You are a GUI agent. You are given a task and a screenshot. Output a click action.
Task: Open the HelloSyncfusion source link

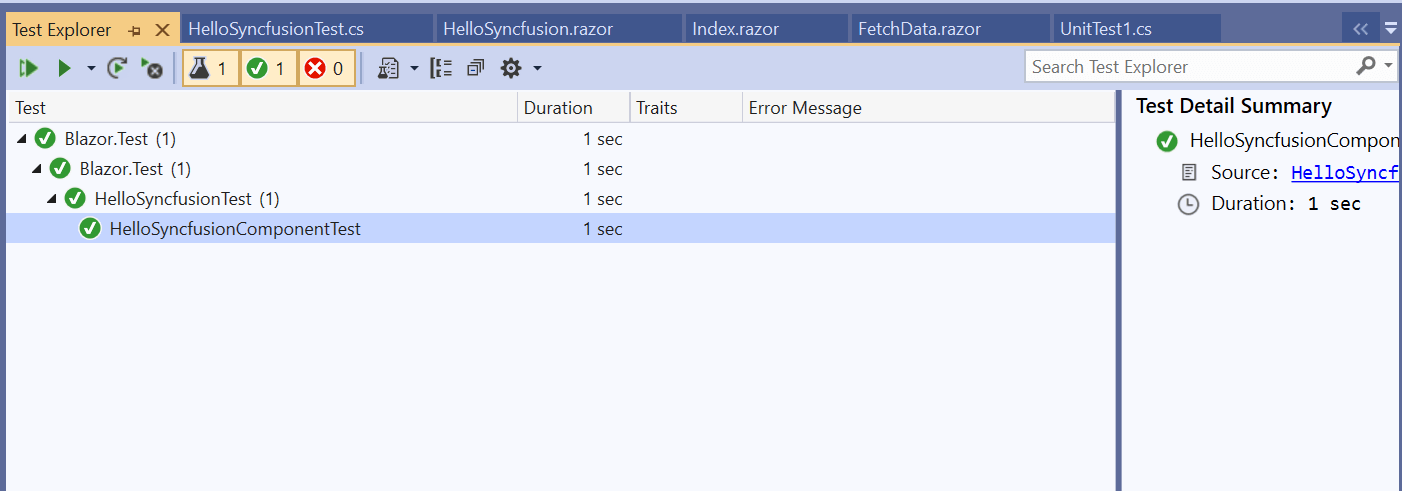[x=1344, y=172]
